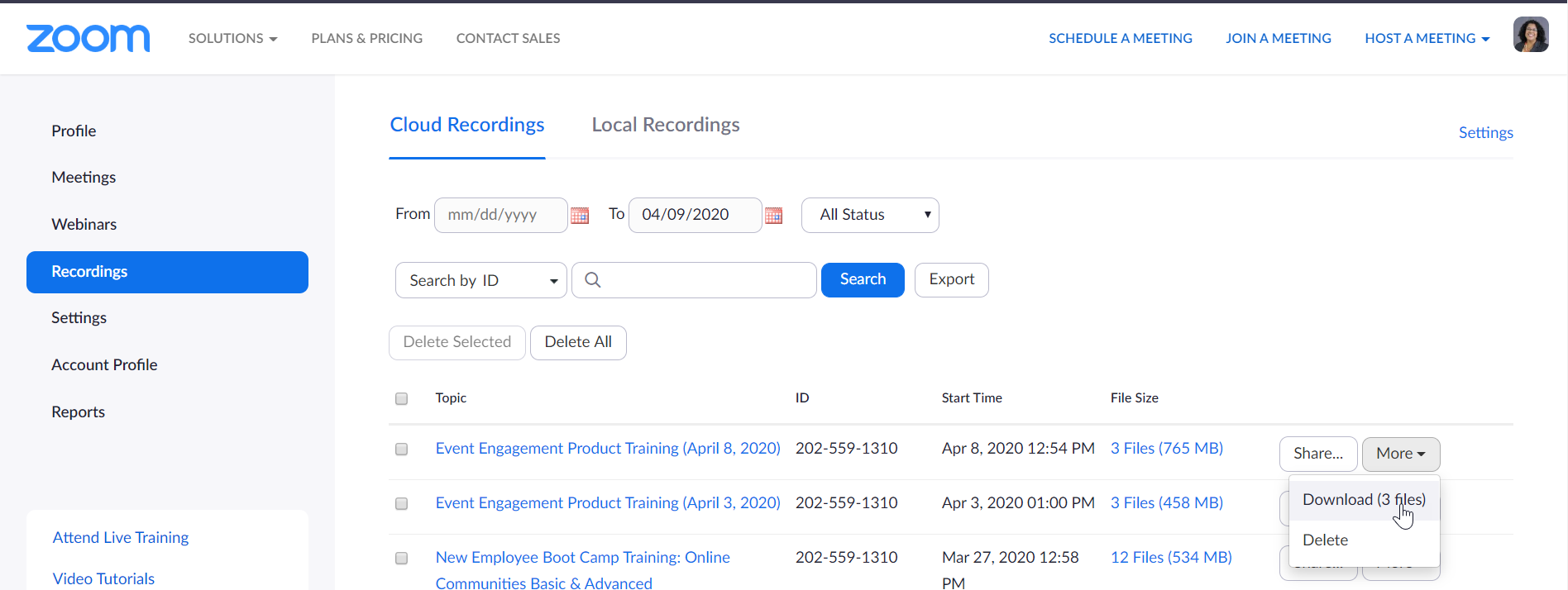Image resolution: width=1568 pixels, height=590 pixels.
Task: Open Reports in the sidebar
Action: click(x=78, y=412)
